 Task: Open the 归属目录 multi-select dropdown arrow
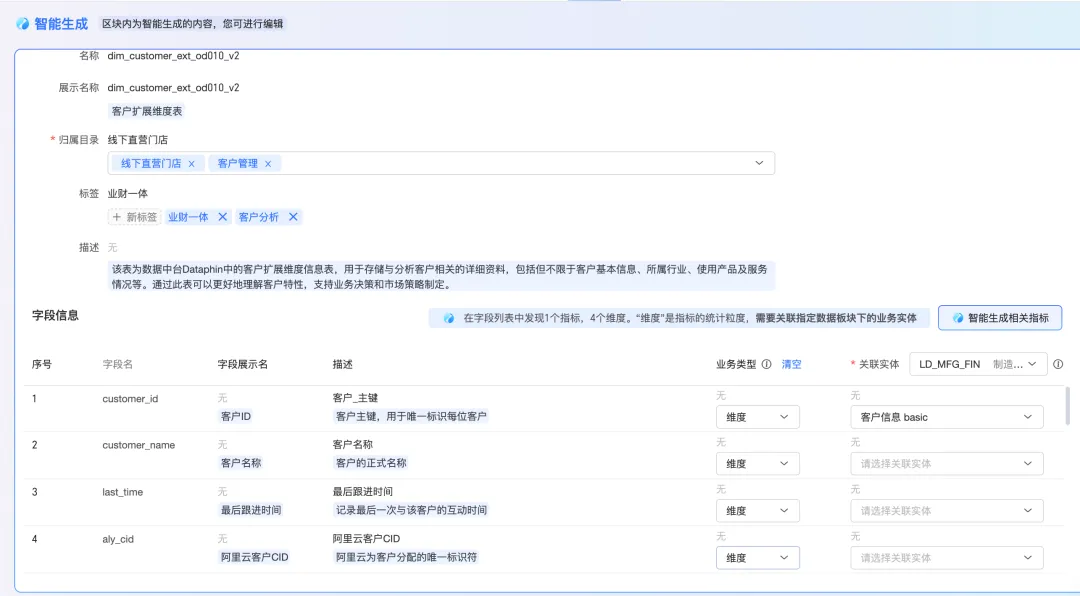click(759, 163)
